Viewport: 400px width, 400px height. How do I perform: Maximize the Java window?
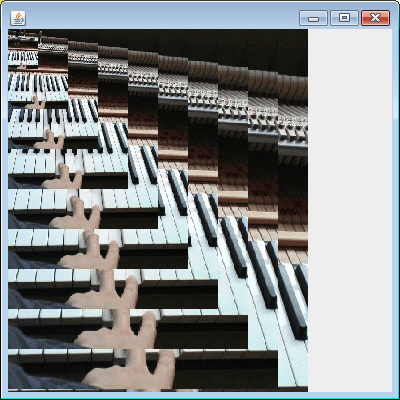click(344, 18)
